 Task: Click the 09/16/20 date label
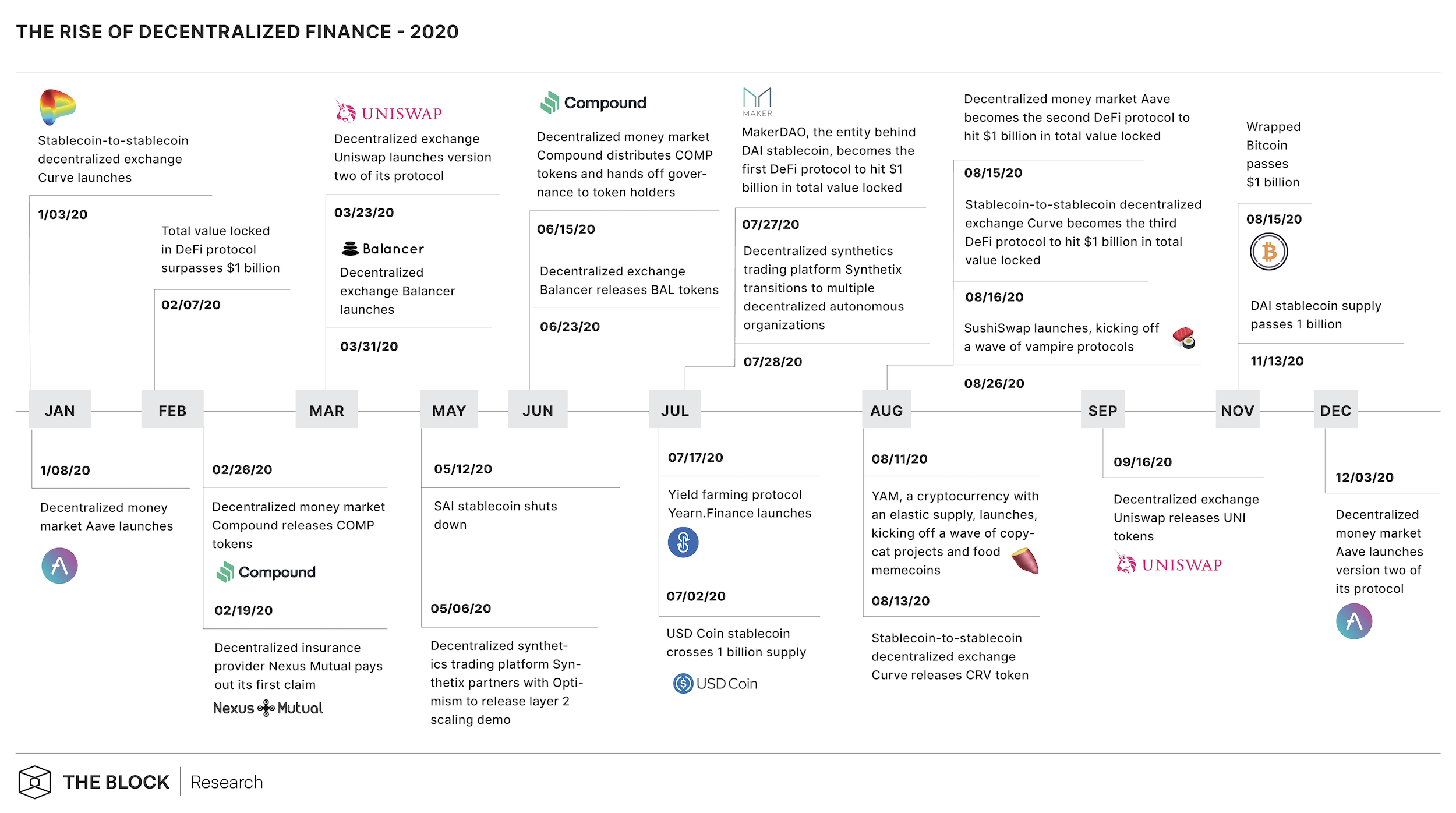click(x=1142, y=462)
